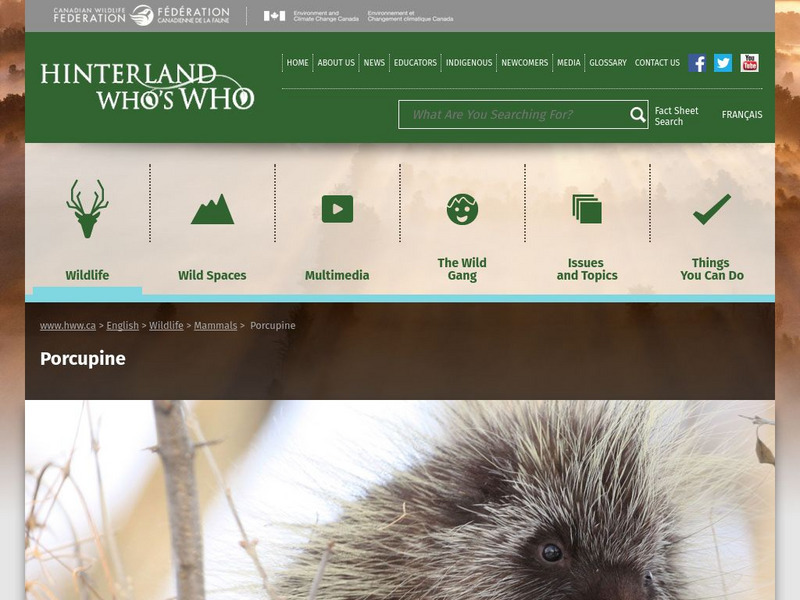
Task: Click the Multimedia play button icon
Action: click(337, 210)
